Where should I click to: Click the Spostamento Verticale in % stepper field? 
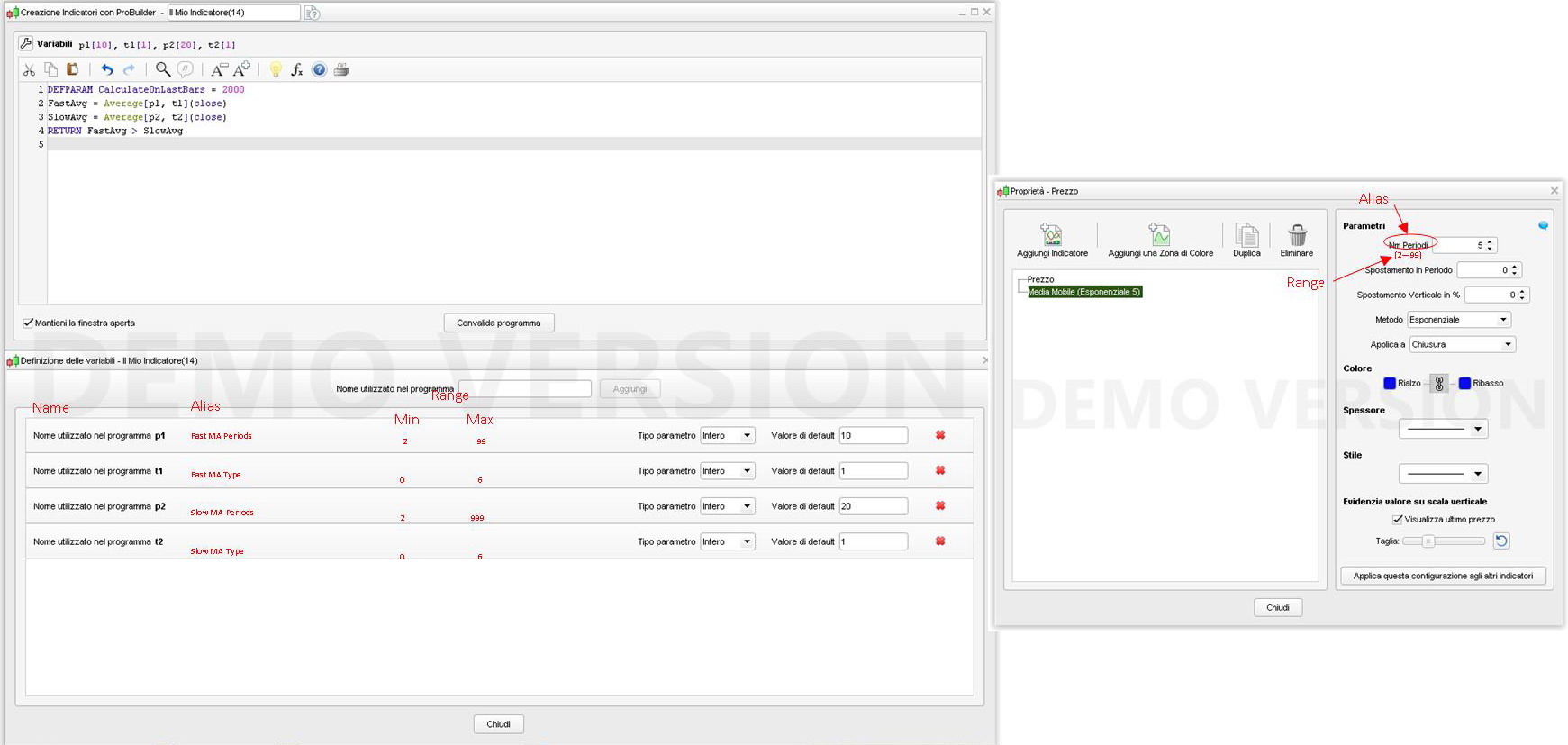tap(1497, 295)
